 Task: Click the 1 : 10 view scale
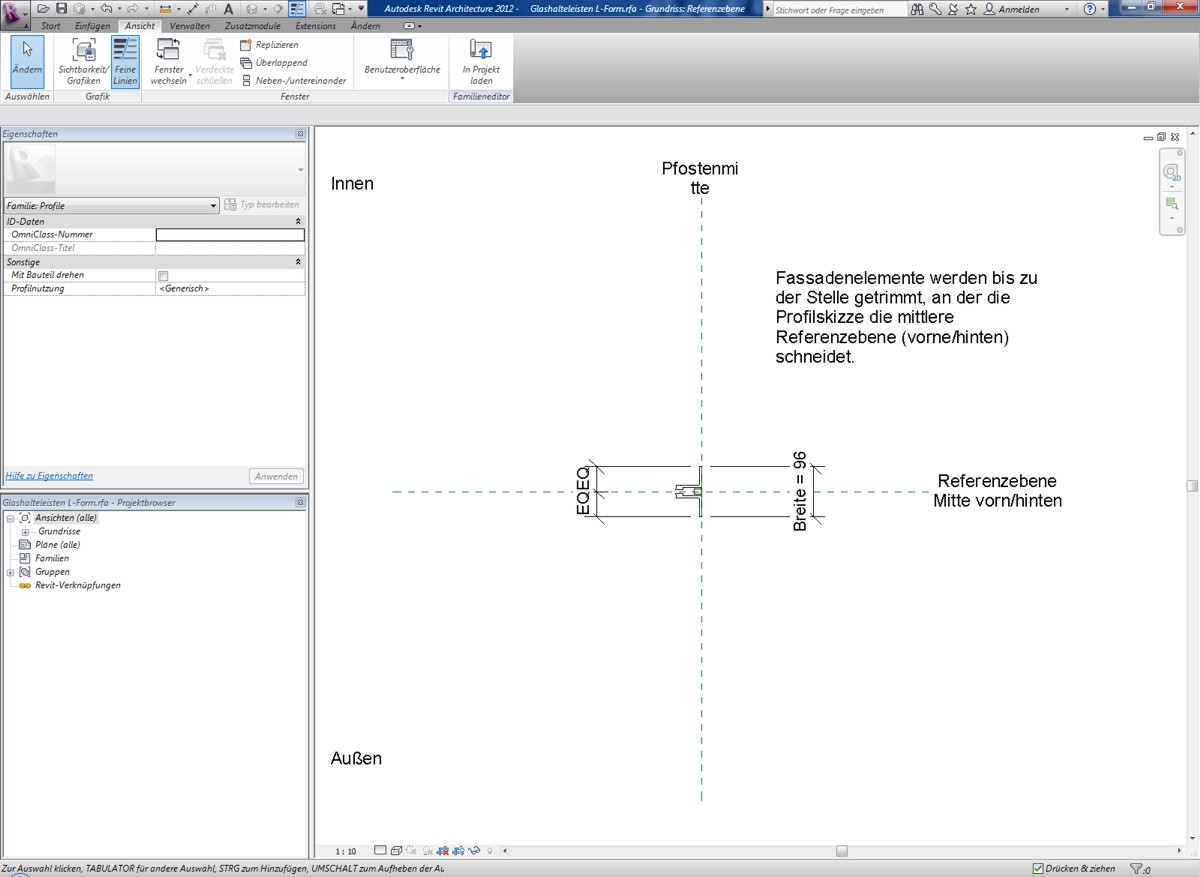tap(346, 852)
